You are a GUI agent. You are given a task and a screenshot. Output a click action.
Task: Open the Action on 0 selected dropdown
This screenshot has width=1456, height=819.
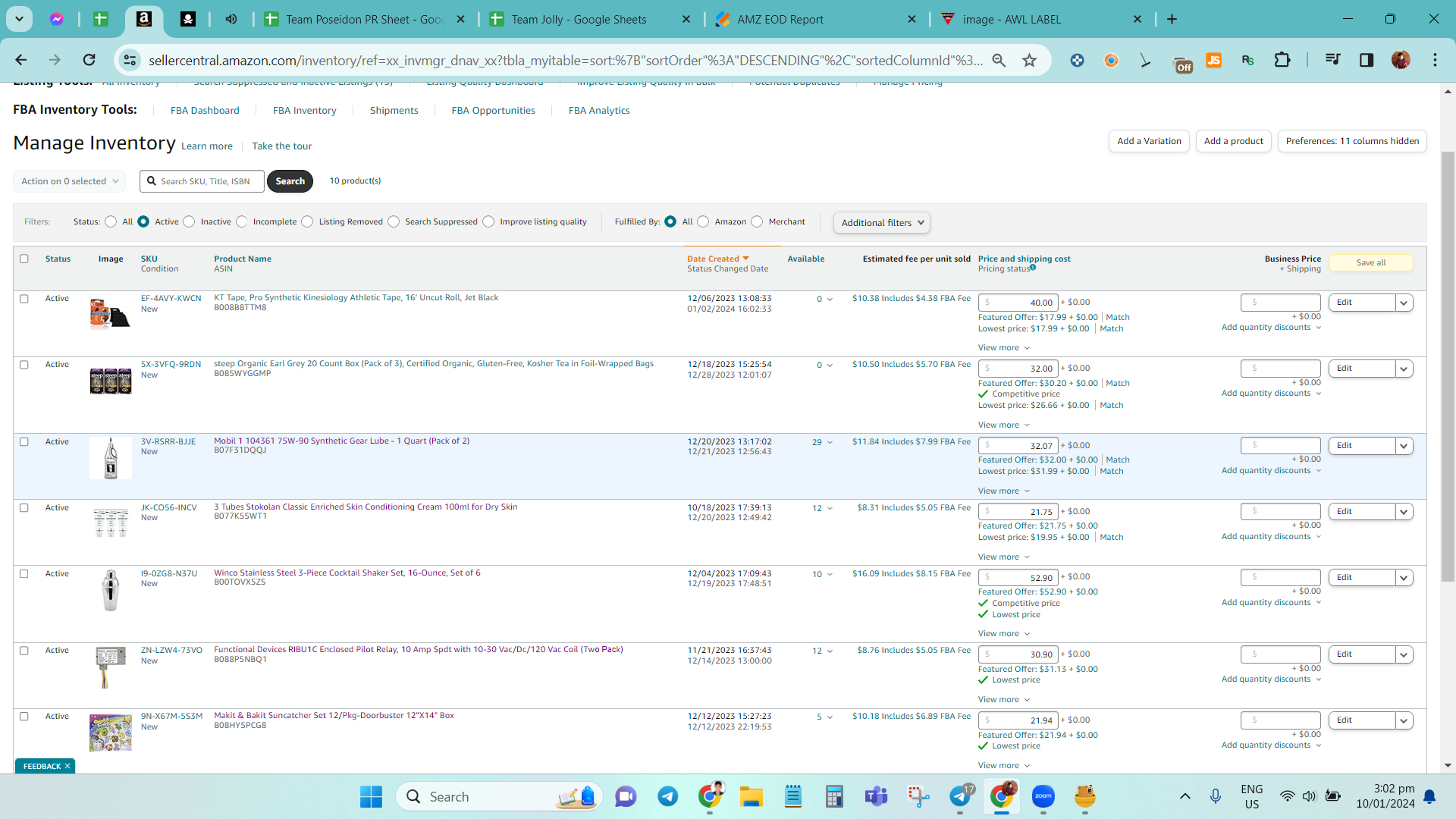coord(70,181)
